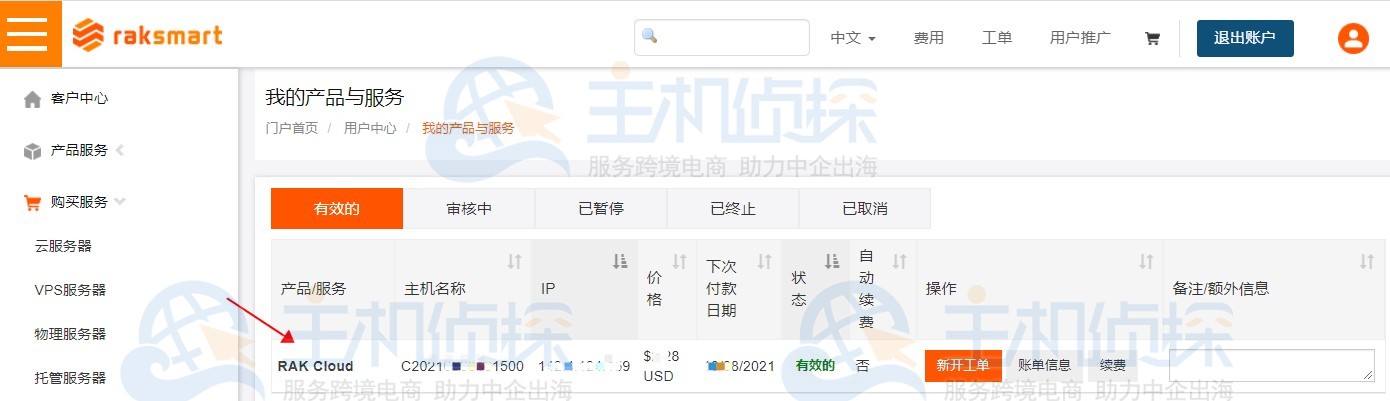
Task: Click 续费 for RAK Cloud
Action: 1112,366
